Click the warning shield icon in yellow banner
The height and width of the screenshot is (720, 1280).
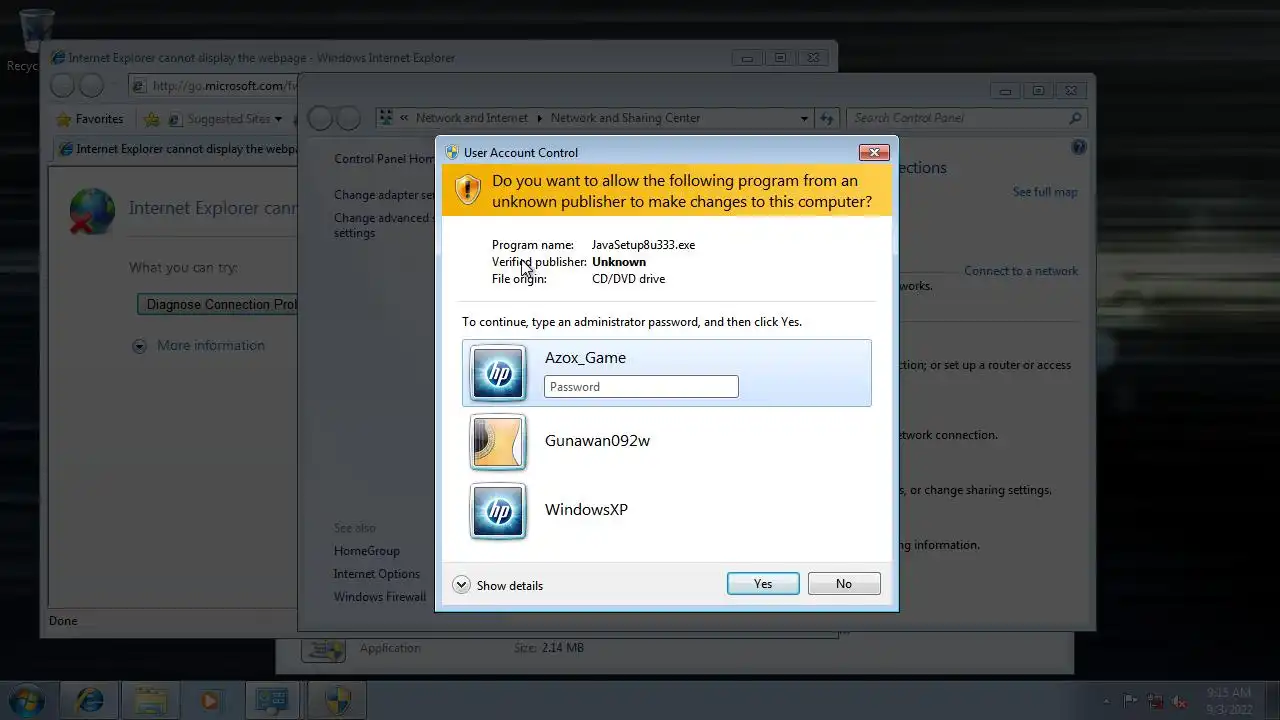pyautogui.click(x=468, y=190)
